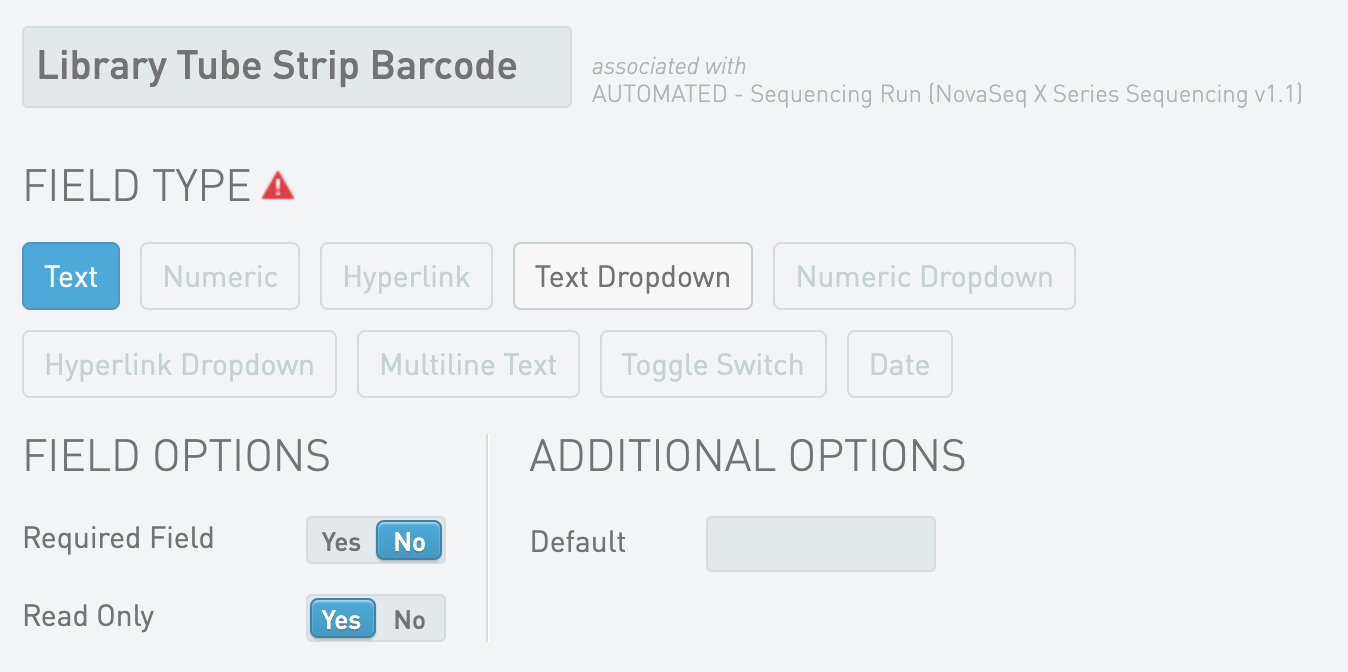Disable Read Only with No
The height and width of the screenshot is (672, 1348).
[x=410, y=620]
